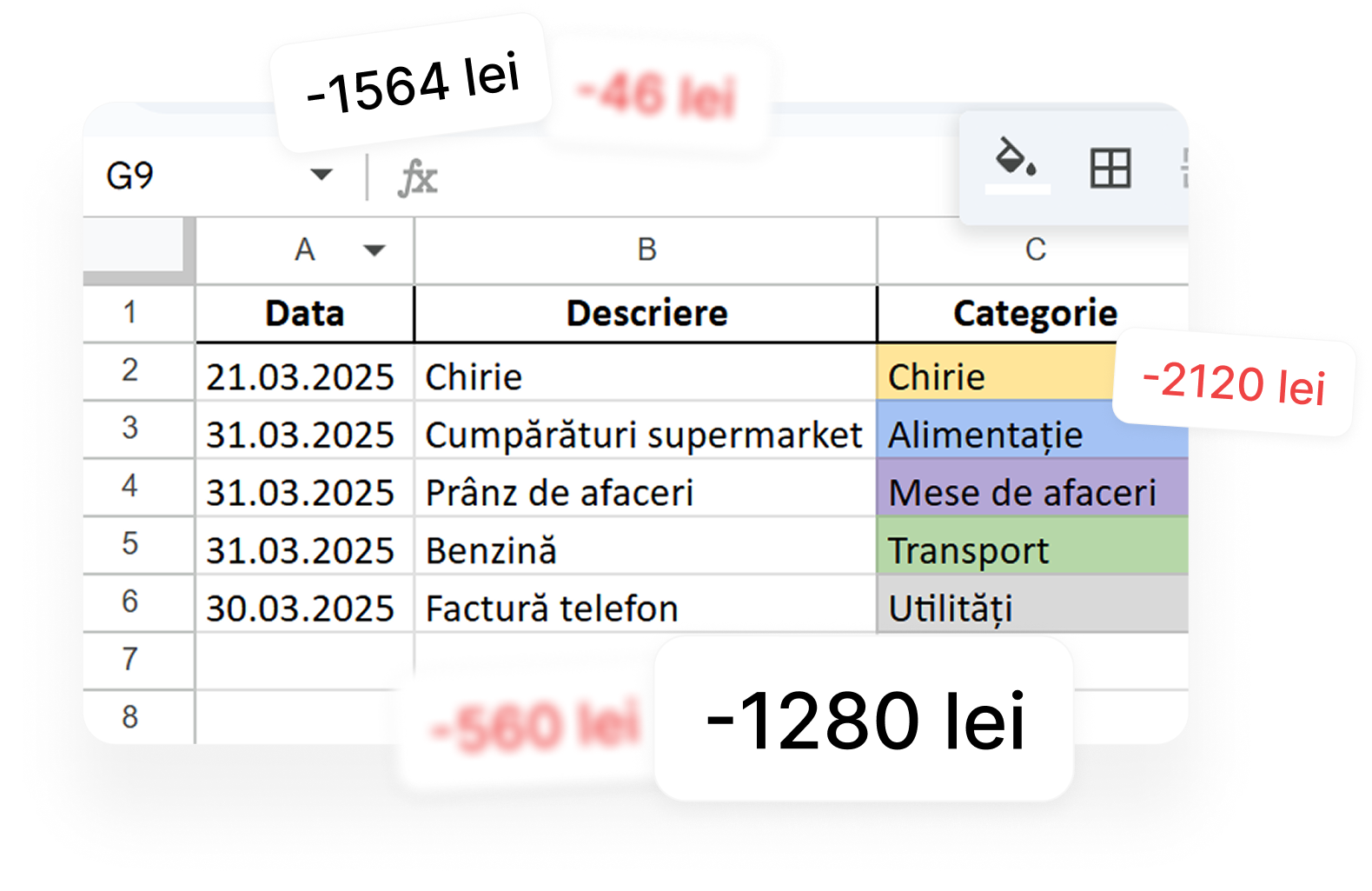Expand the Name Box dropdown arrow

pos(321,175)
